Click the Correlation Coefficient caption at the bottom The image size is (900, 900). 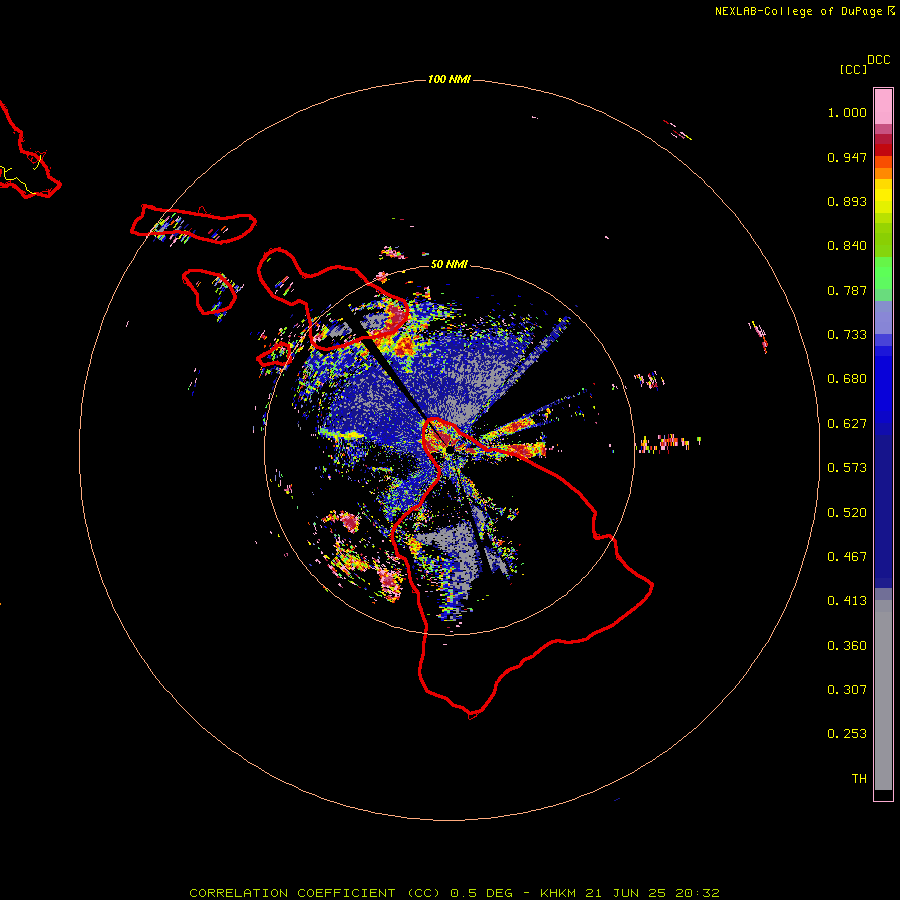[454, 893]
